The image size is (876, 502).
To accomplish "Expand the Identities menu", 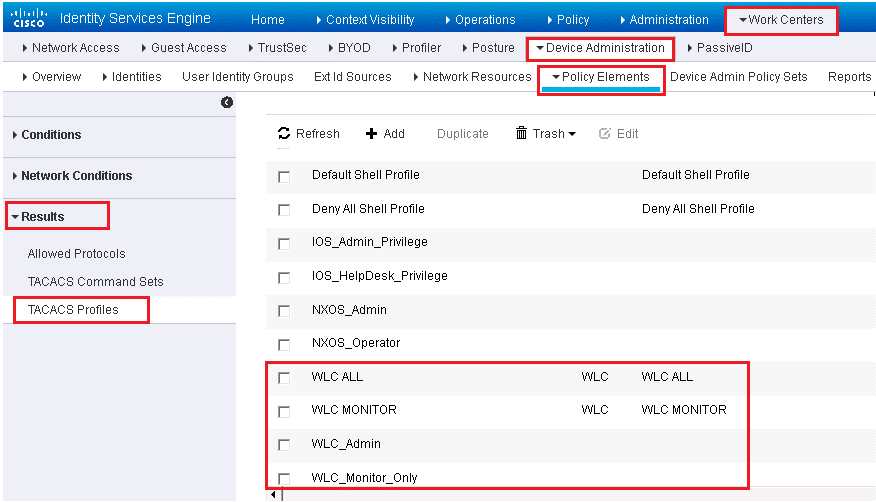I will pyautogui.click(x=132, y=77).
